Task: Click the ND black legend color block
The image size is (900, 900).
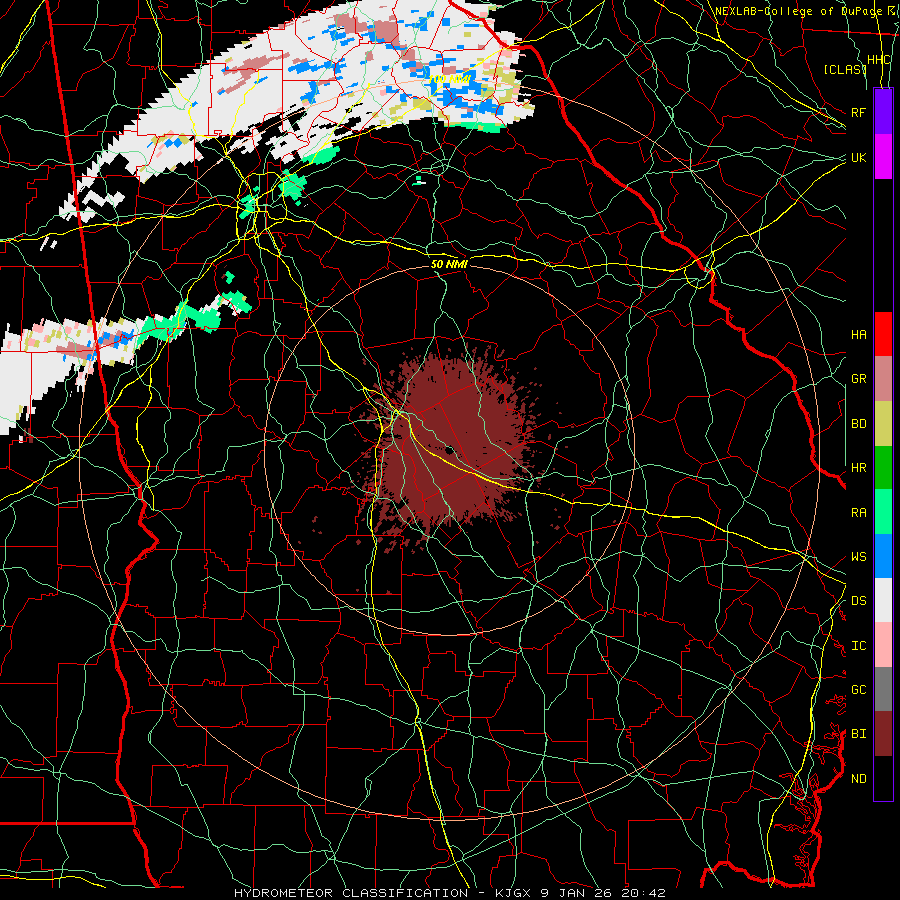Action: pos(883,778)
